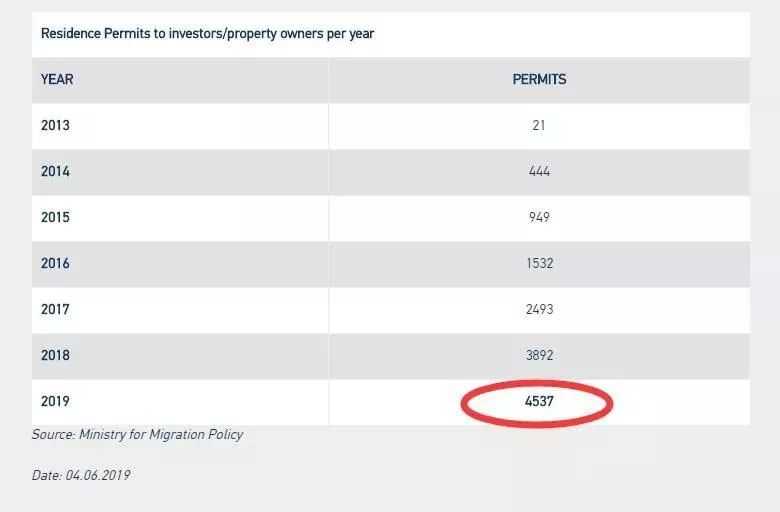Select the PERMITS column header
Screen dimensions: 780x512
pyautogui.click(x=539, y=79)
